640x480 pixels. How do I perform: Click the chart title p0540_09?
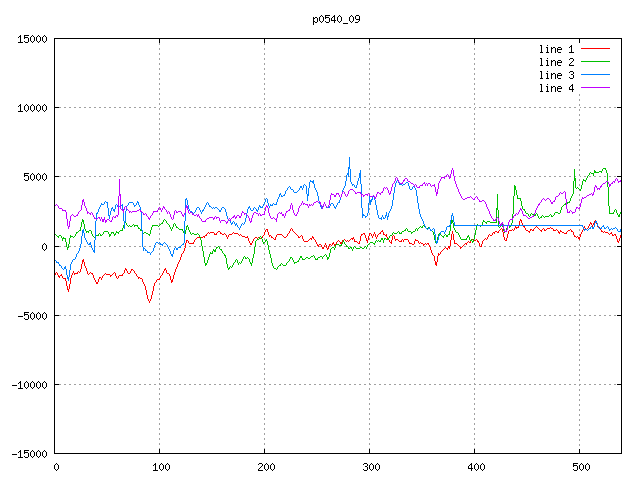tap(336, 19)
